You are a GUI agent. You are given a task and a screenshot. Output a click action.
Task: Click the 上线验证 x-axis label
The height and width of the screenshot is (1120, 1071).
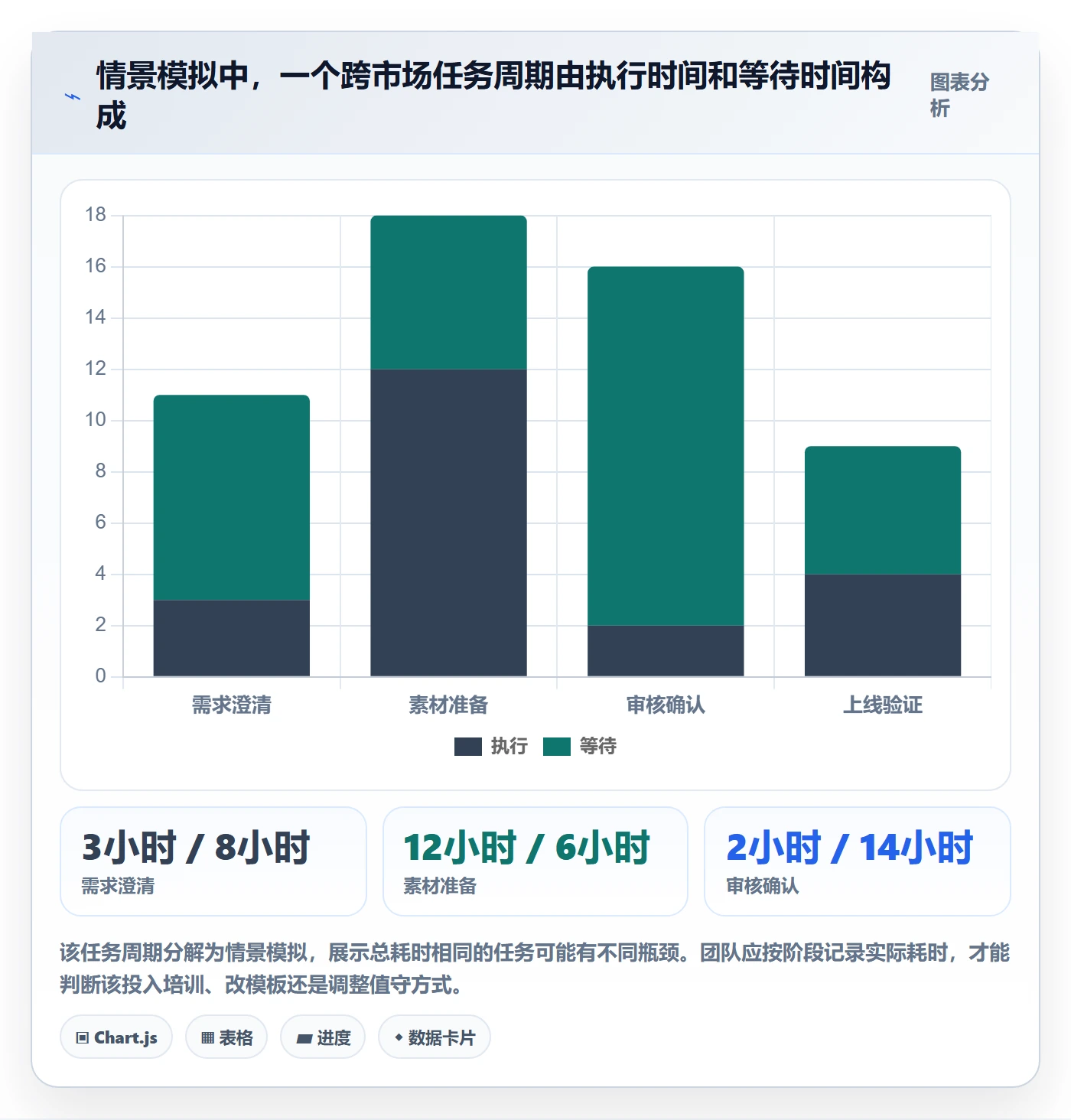coord(883,705)
